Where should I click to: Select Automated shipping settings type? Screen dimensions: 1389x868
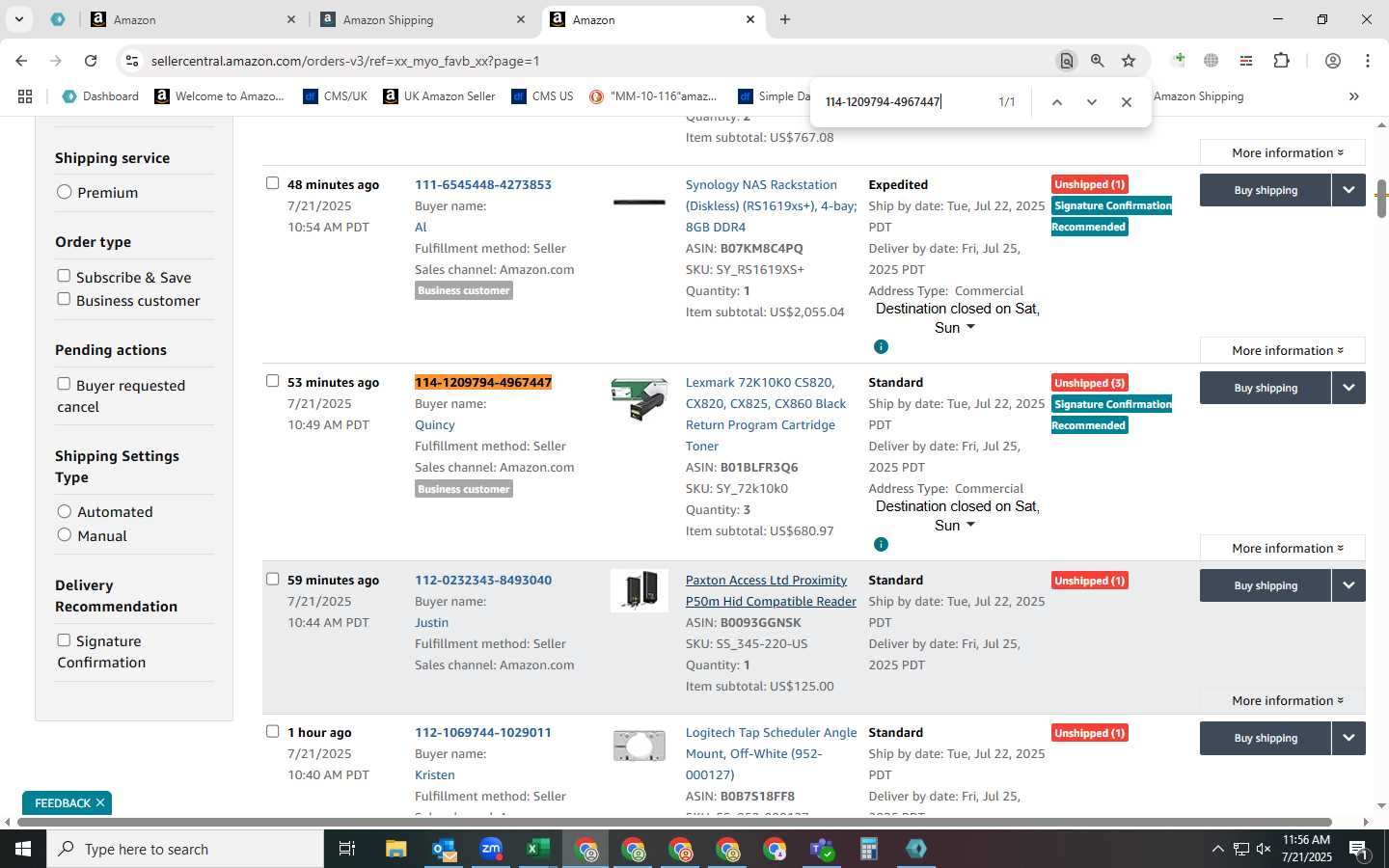[x=65, y=511]
